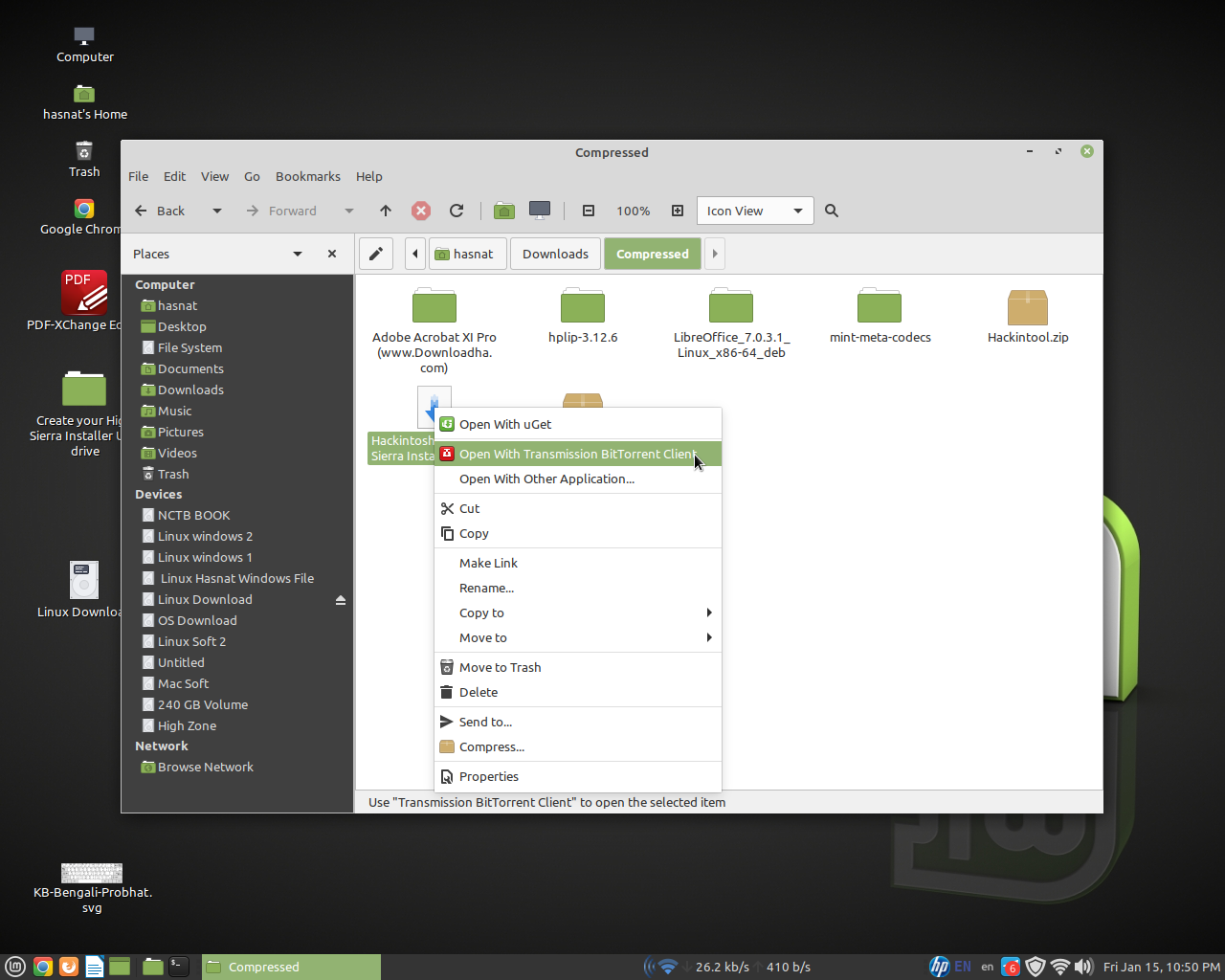Zoom out using the minus toolbar icon
The height and width of the screenshot is (980, 1225).
tap(589, 211)
